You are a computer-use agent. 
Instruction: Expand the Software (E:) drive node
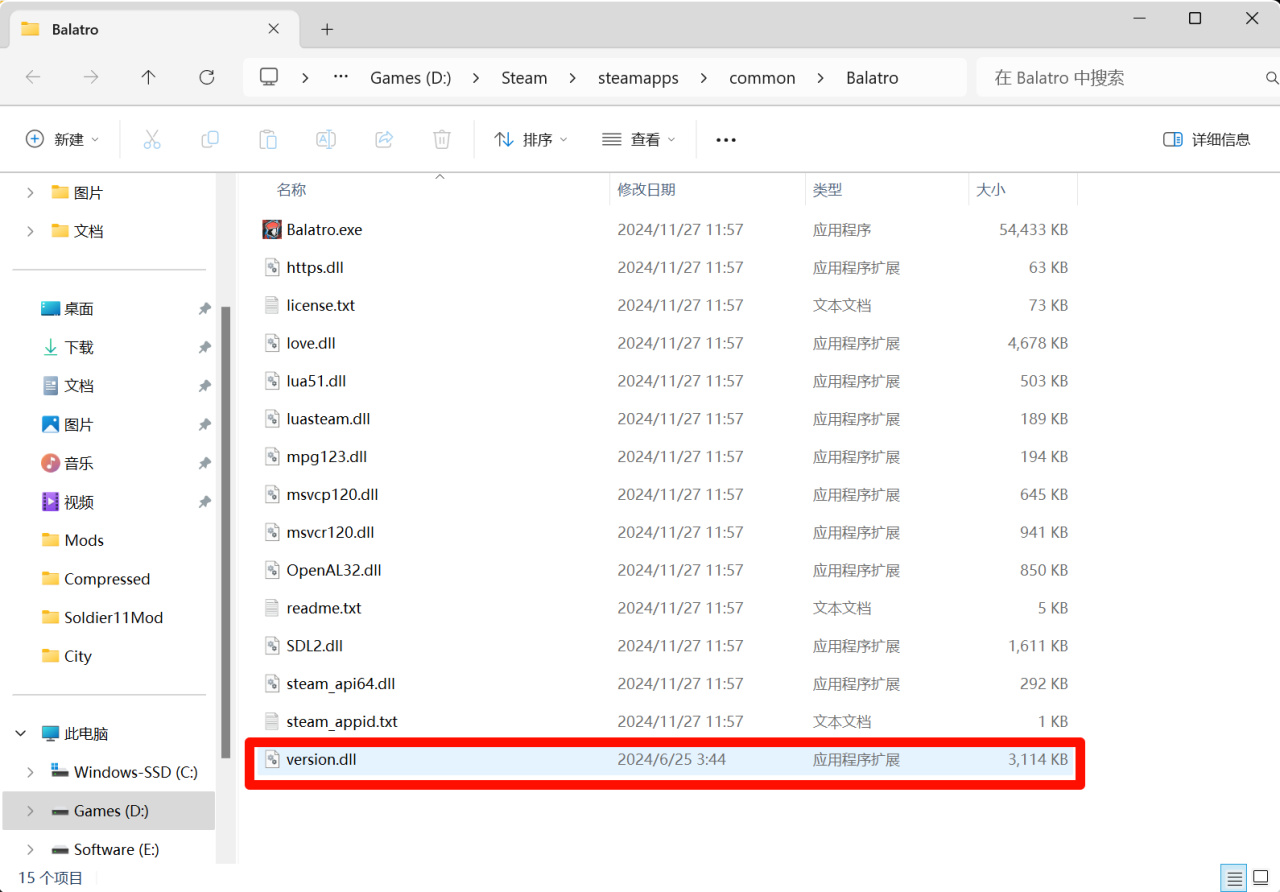(x=30, y=850)
